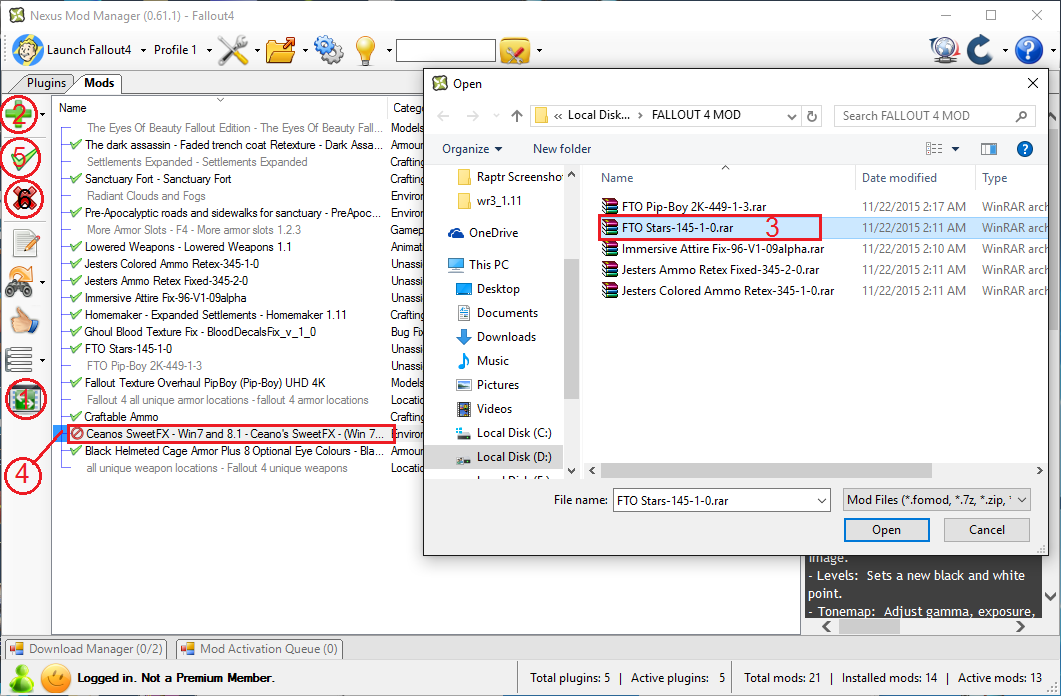Screen dimensions: 1061x696
Task: Open the Profile 1 dropdown
Action: (181, 50)
